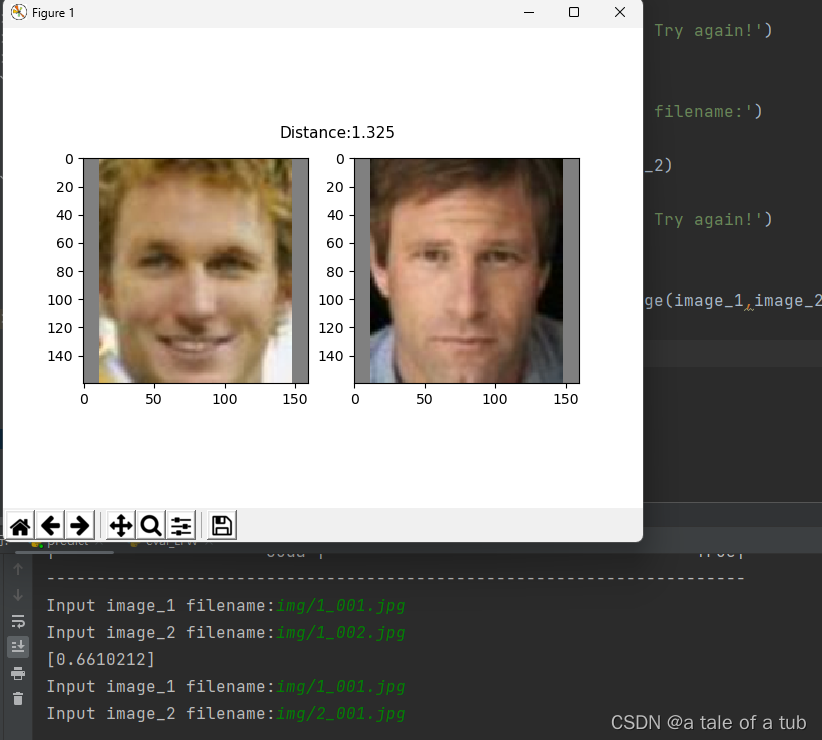Click the Distance:1.325 plot title
This screenshot has height=740, width=822.
coord(337,133)
